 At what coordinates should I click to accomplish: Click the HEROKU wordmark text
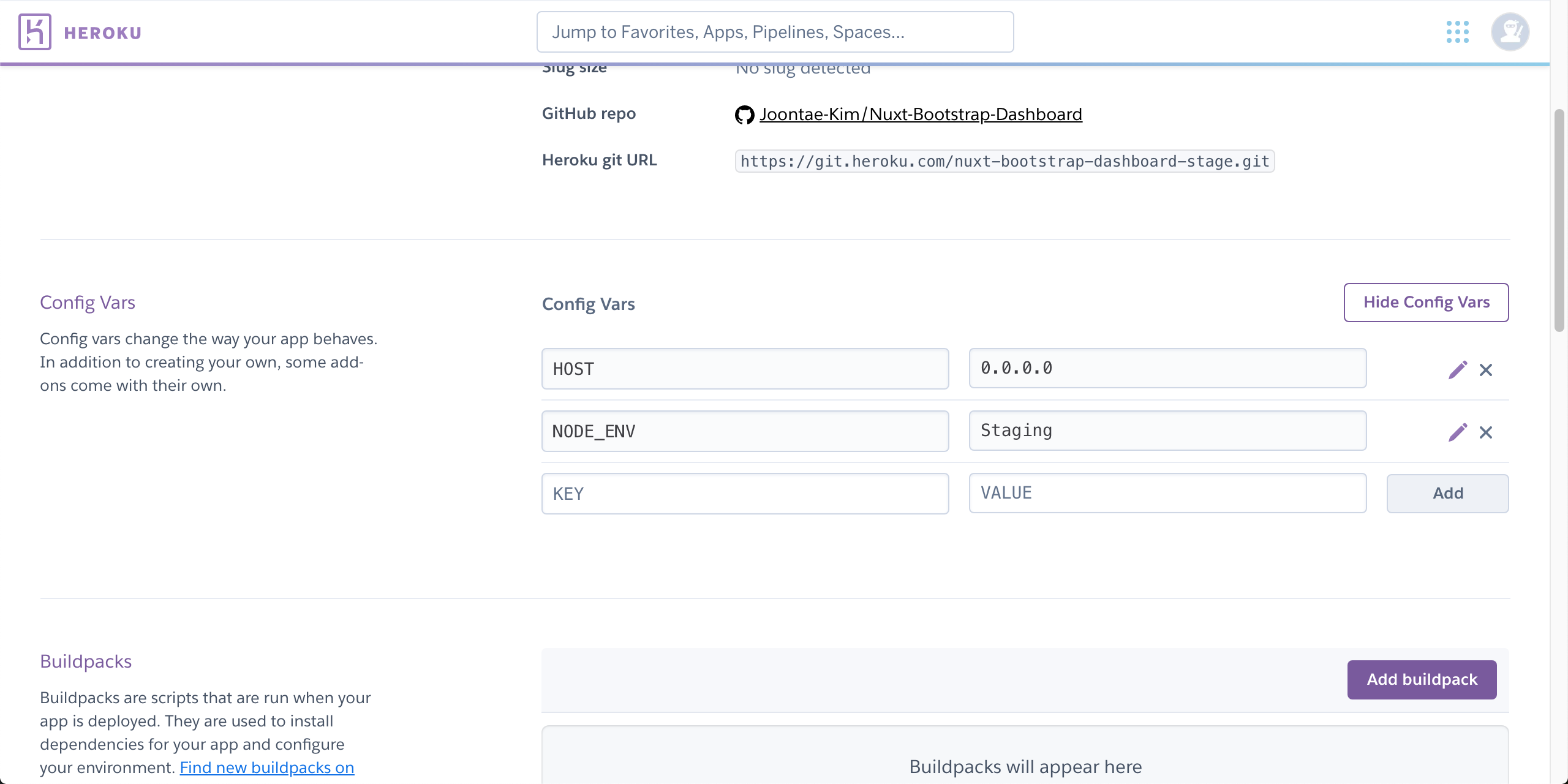pos(102,32)
